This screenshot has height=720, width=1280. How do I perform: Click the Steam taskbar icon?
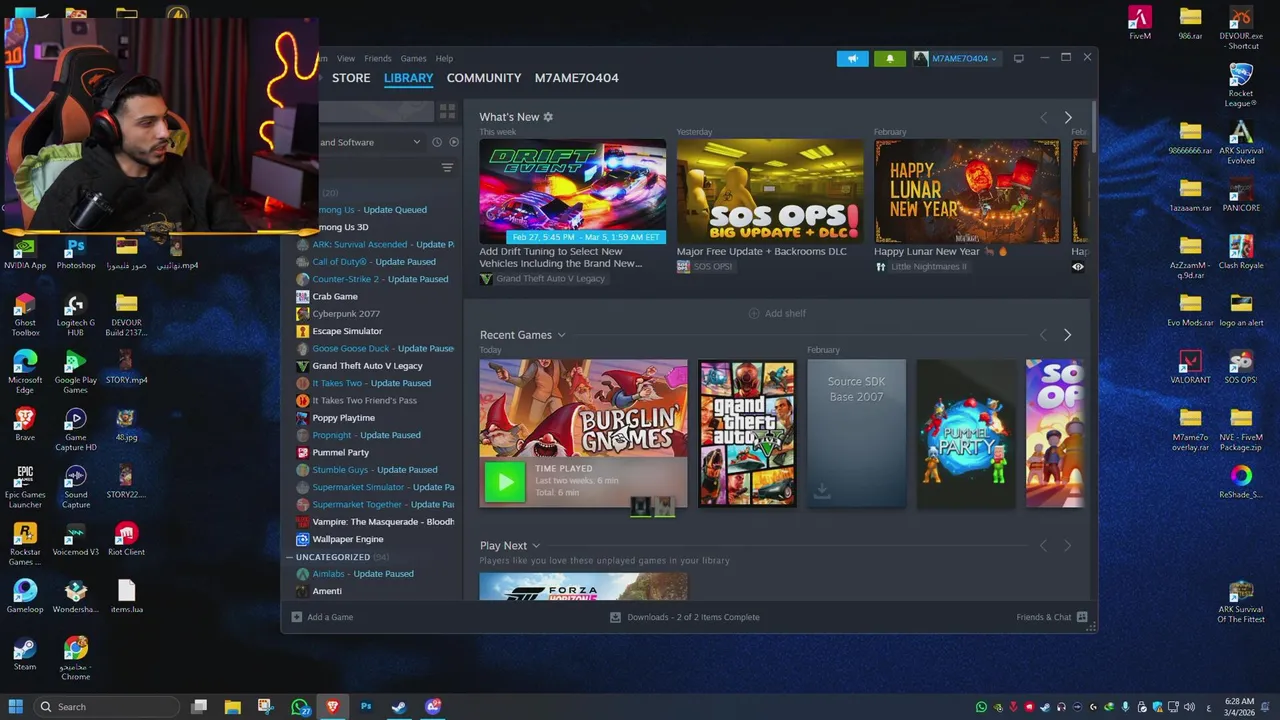[x=398, y=706]
